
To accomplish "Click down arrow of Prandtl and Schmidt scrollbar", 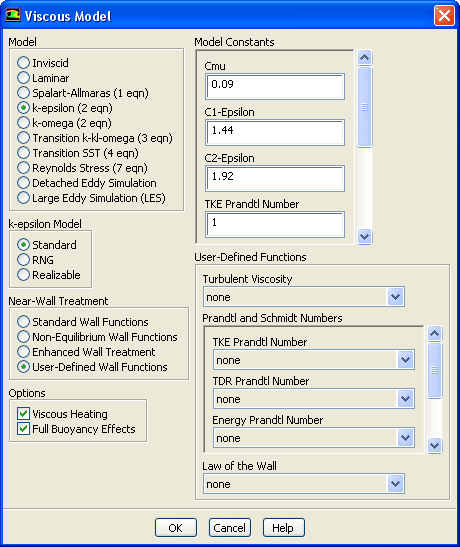I will pos(435,445).
